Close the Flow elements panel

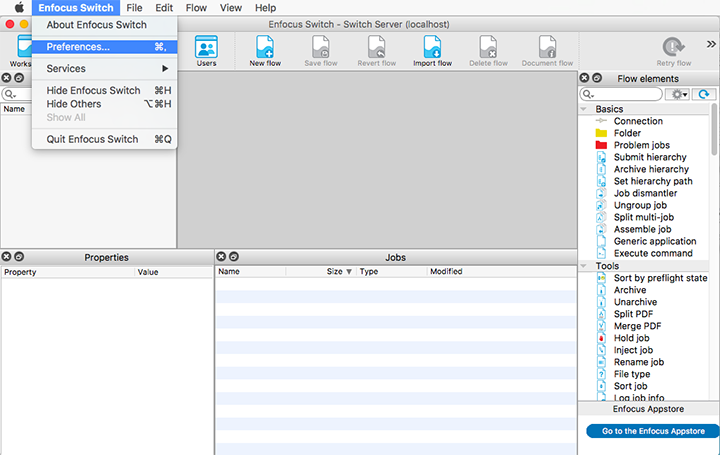point(584,78)
